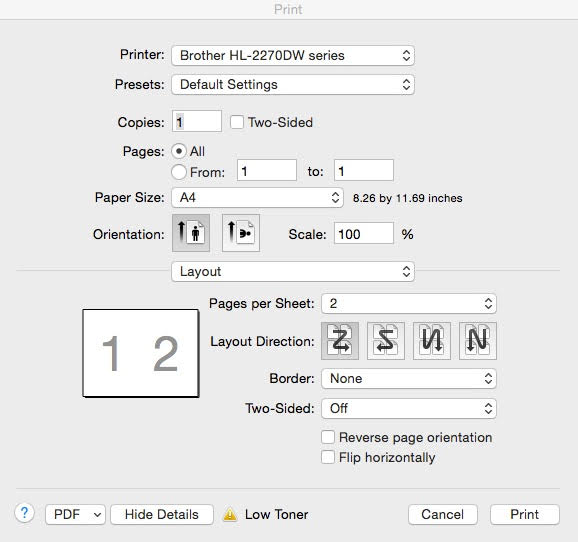The width and height of the screenshot is (578, 542).
Task: Choose N-shaped top-to-bottom layout direction icon
Action: 478,341
